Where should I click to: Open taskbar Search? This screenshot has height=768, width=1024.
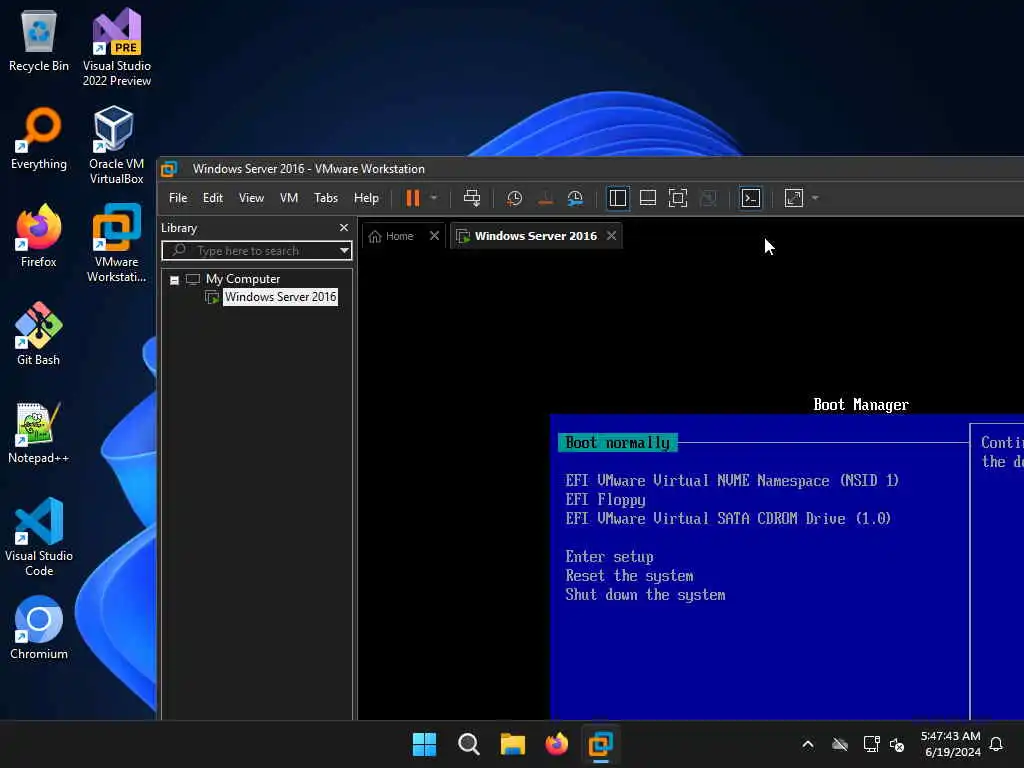(468, 744)
